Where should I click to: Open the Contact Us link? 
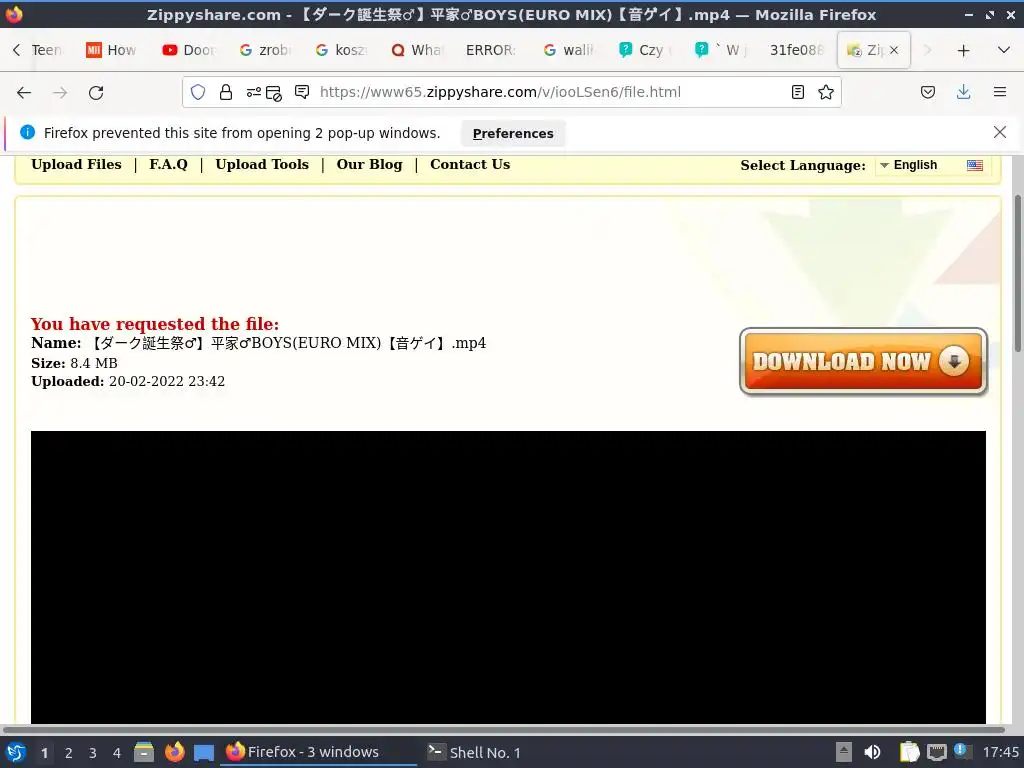470,165
